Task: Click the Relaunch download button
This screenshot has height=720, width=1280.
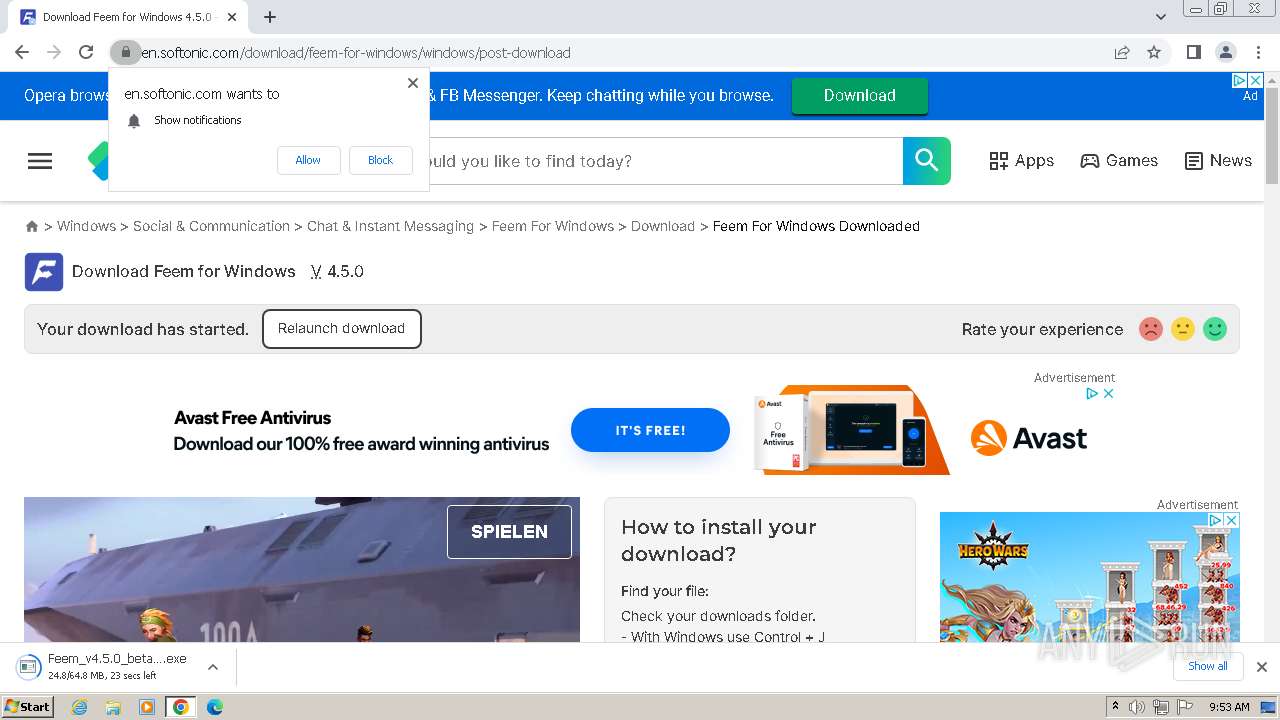Action: (341, 329)
